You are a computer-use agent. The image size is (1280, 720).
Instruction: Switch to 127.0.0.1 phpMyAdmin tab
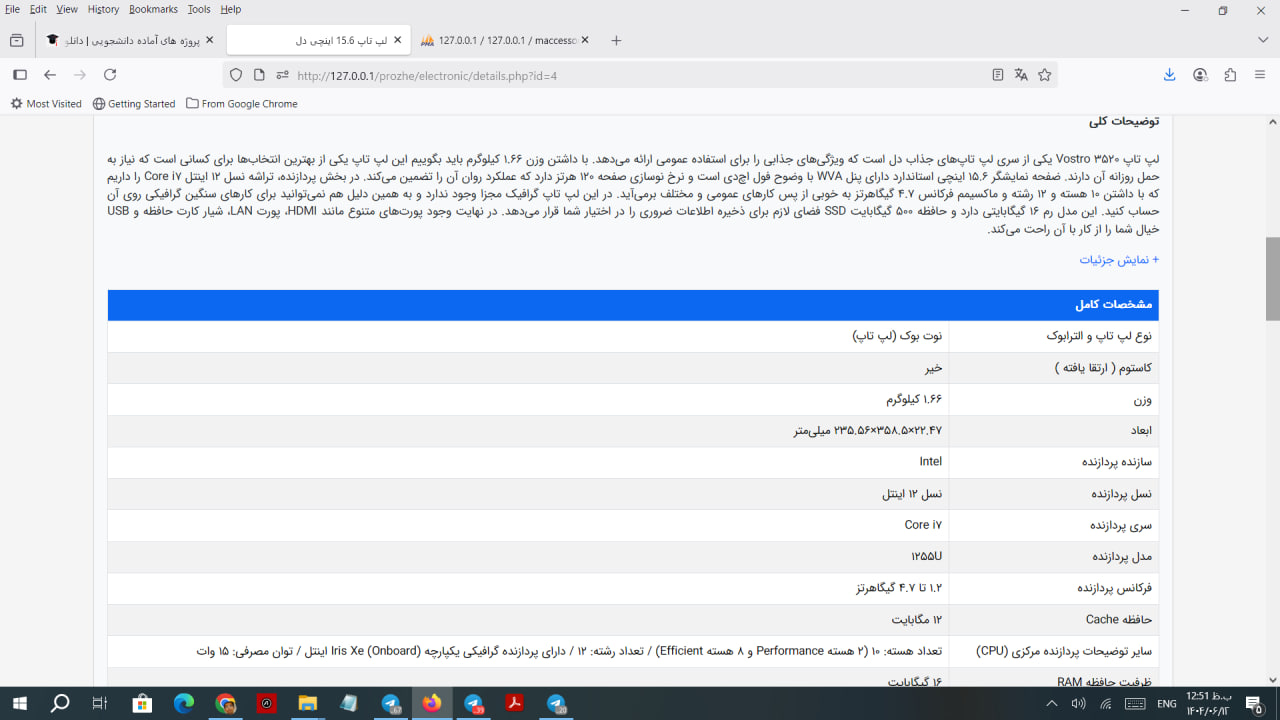(x=505, y=40)
